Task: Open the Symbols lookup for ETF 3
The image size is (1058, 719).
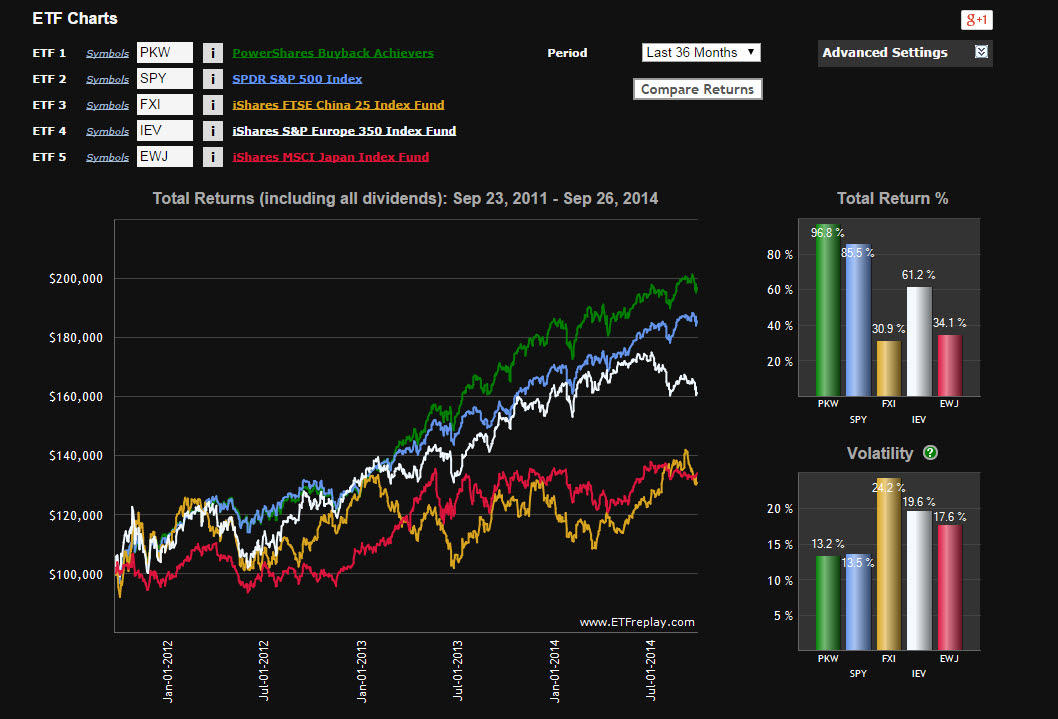Action: click(x=107, y=105)
